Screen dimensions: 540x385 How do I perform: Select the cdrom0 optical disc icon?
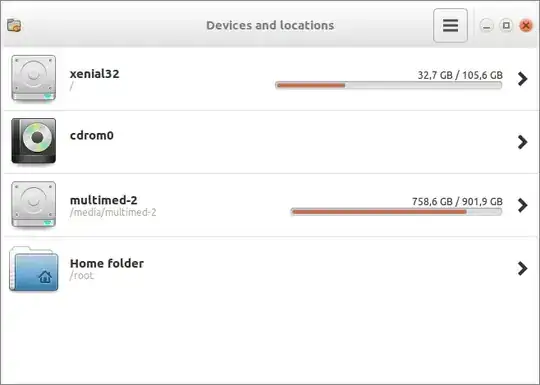click(33, 141)
